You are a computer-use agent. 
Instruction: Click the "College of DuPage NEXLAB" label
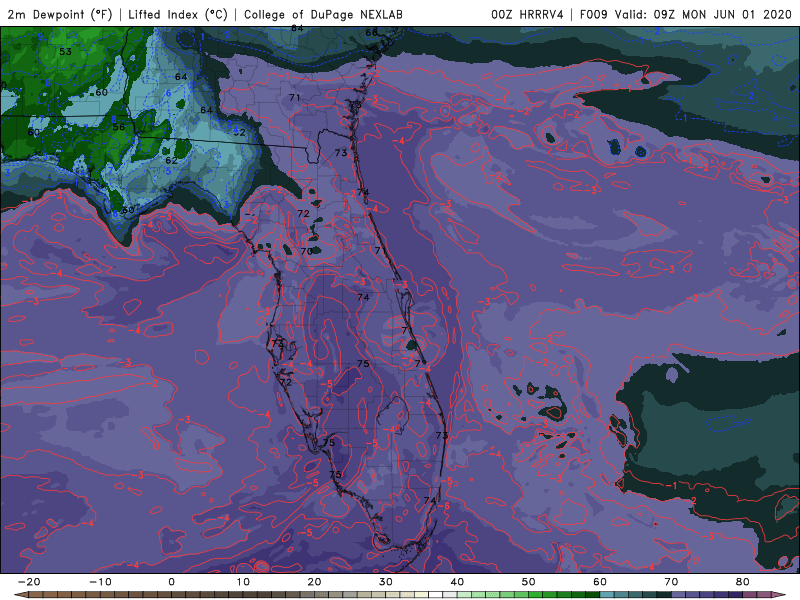click(x=323, y=14)
